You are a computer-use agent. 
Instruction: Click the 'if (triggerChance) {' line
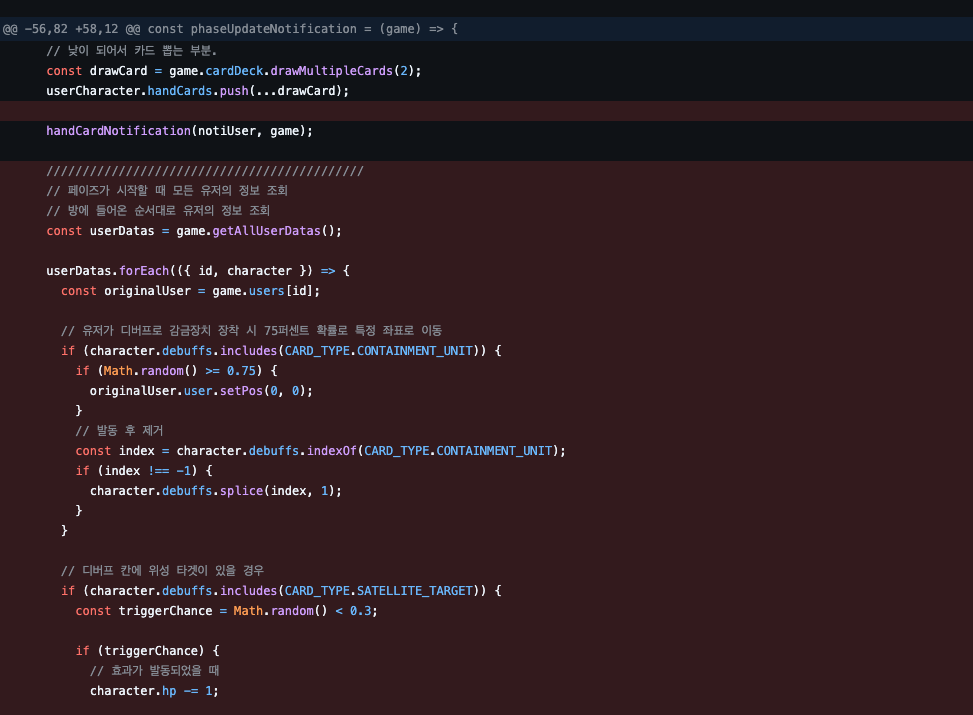(x=148, y=650)
